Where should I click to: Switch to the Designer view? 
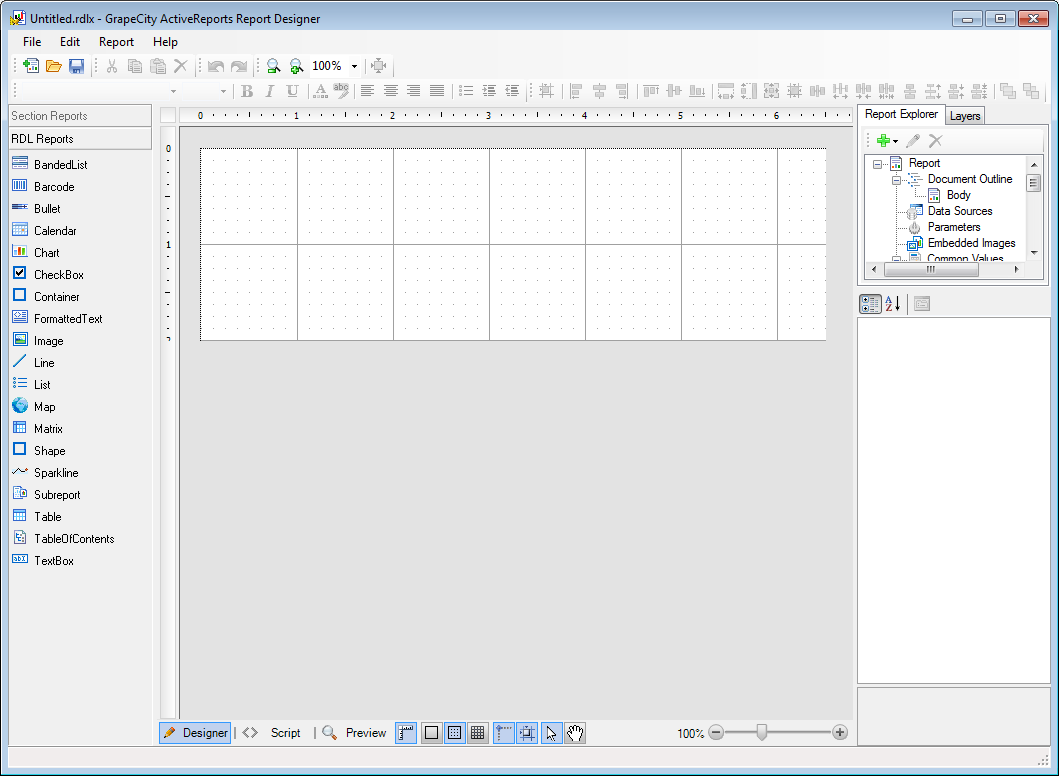(x=196, y=733)
